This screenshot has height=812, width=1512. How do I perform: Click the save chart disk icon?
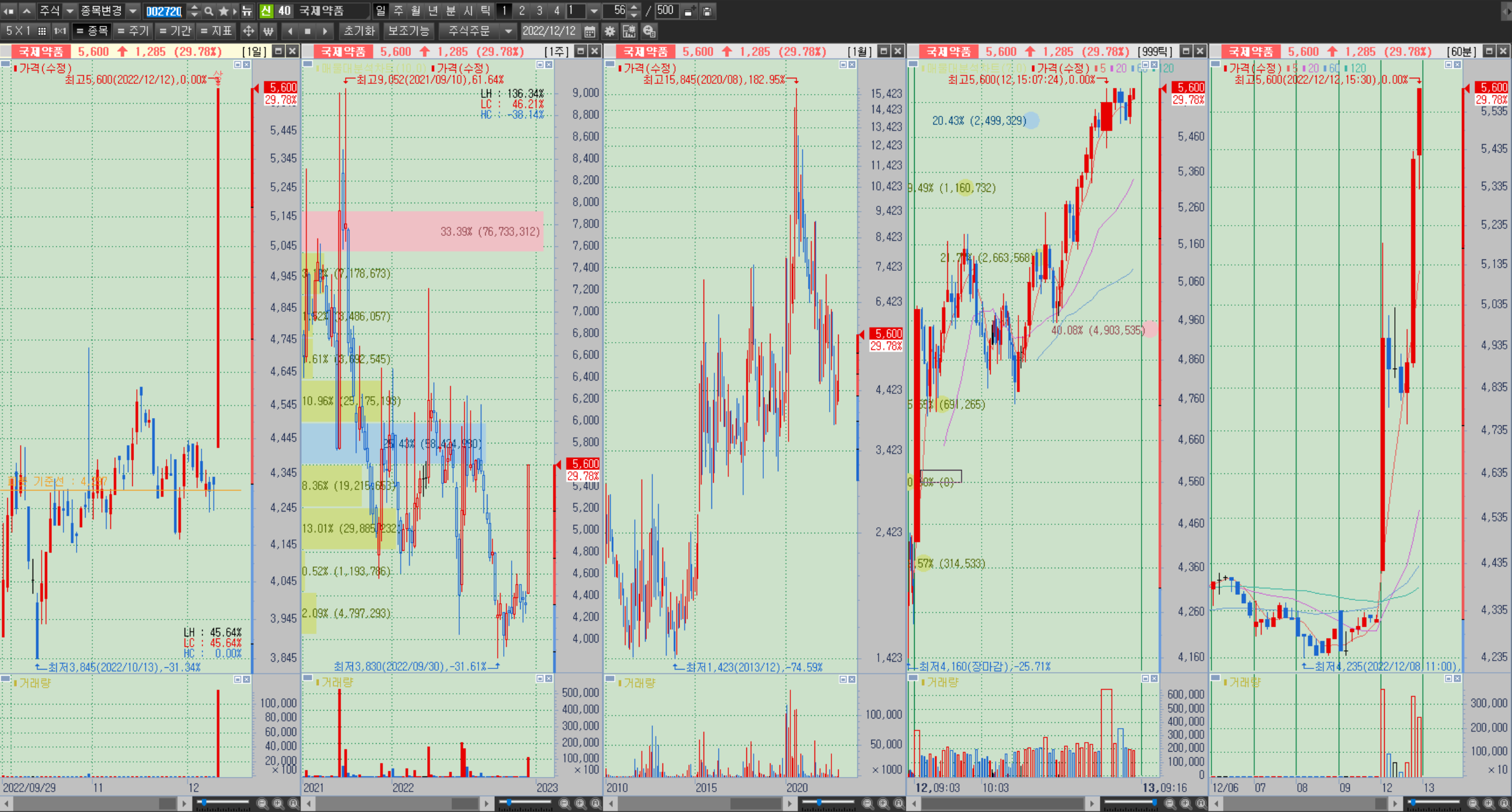(707, 11)
